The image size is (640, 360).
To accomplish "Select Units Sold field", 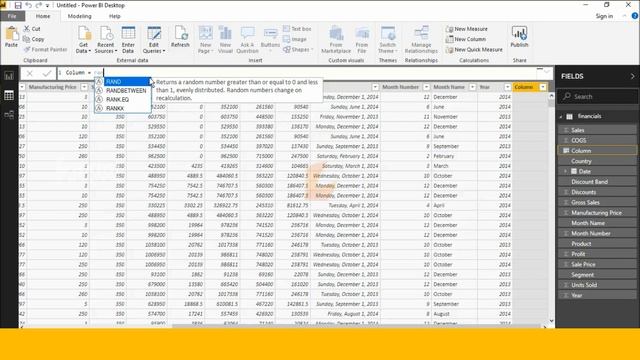I will pyautogui.click(x=597, y=285).
